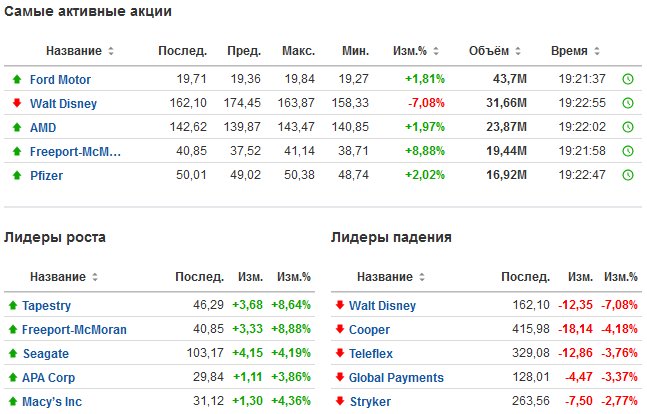
Task: Select Teleflex last price 329,08
Action: [x=531, y=353]
